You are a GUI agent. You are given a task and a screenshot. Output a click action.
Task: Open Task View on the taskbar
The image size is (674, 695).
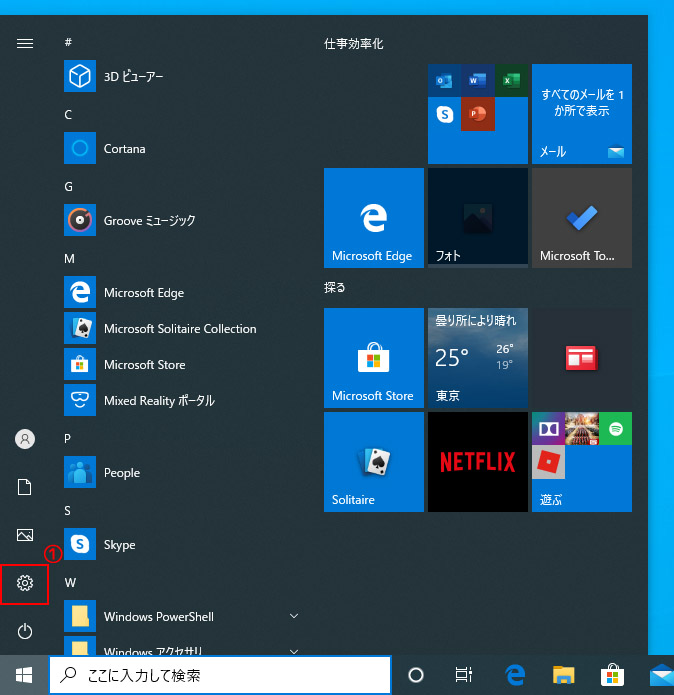tap(464, 675)
